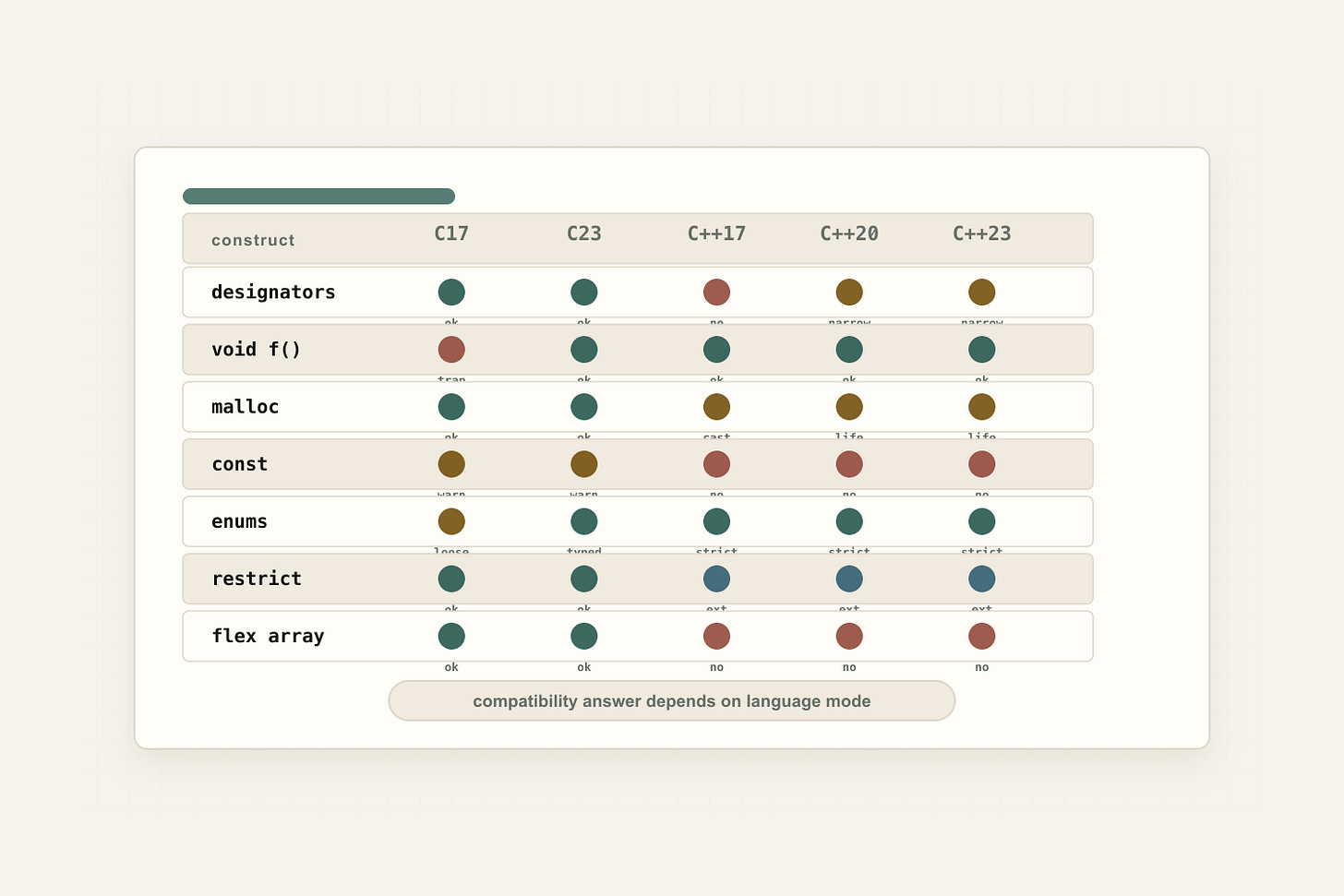Select the C17 column header

coord(451,233)
